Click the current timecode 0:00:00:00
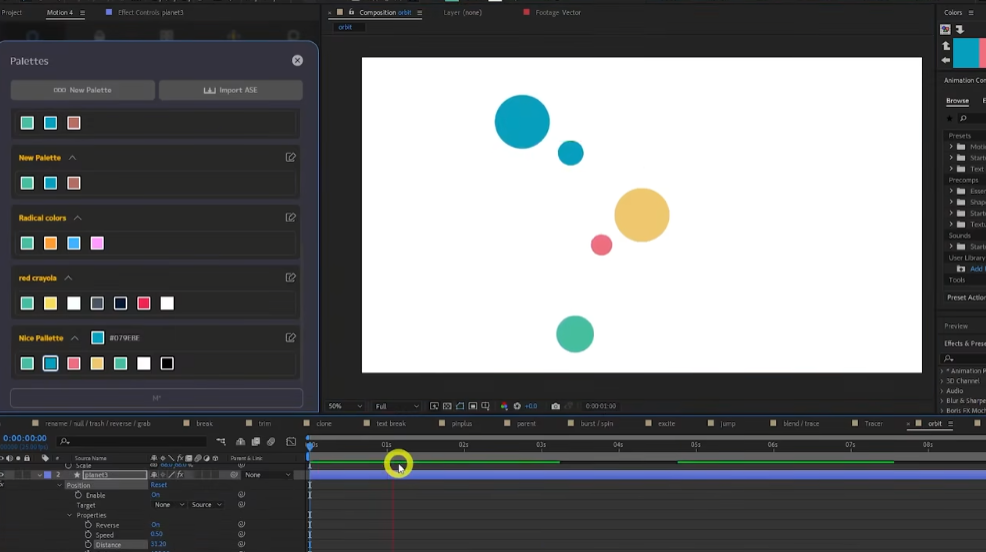This screenshot has height=552, width=986. pos(25,438)
